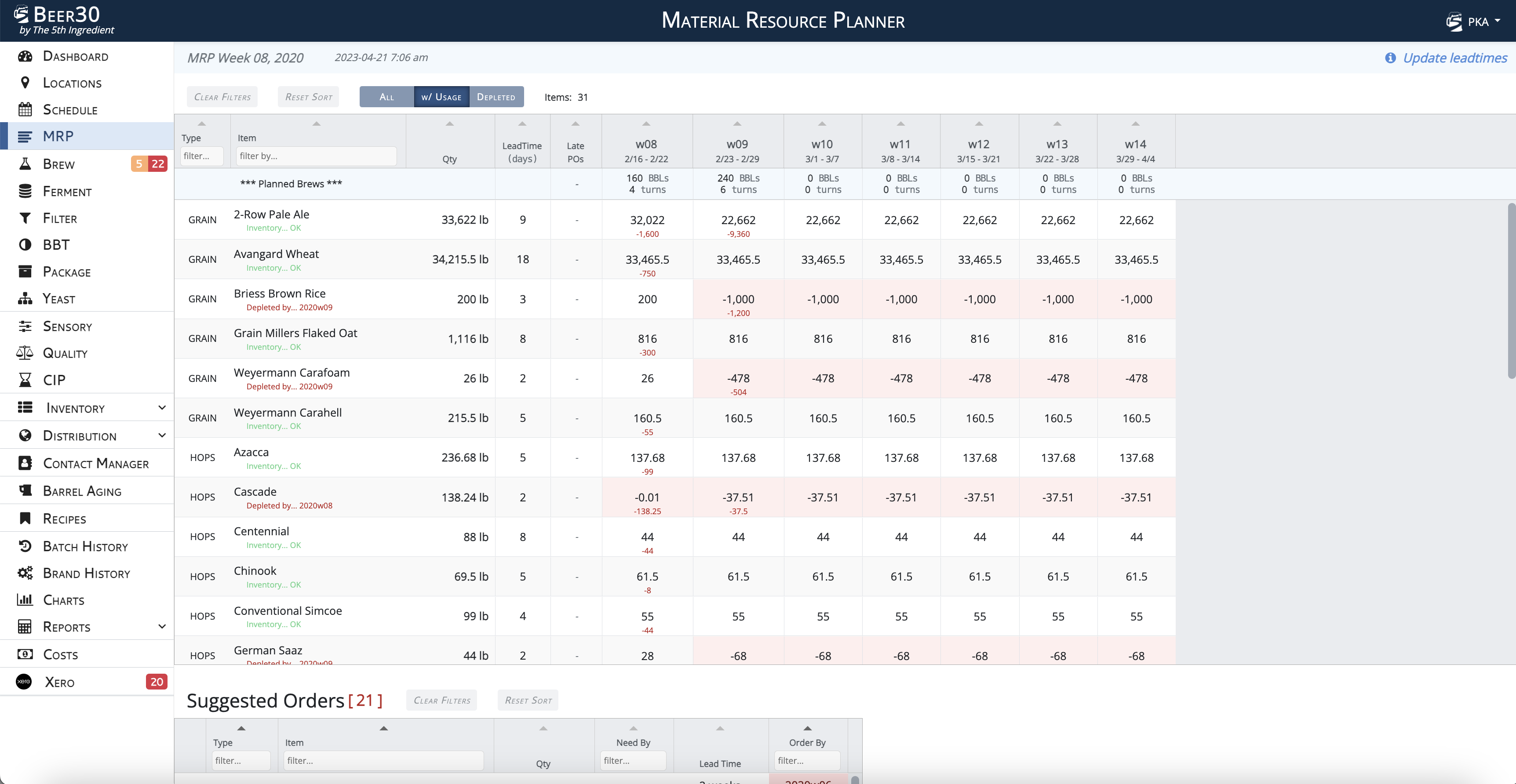Click the CIP hourglass icon
This screenshot has height=784, width=1516.
point(25,380)
